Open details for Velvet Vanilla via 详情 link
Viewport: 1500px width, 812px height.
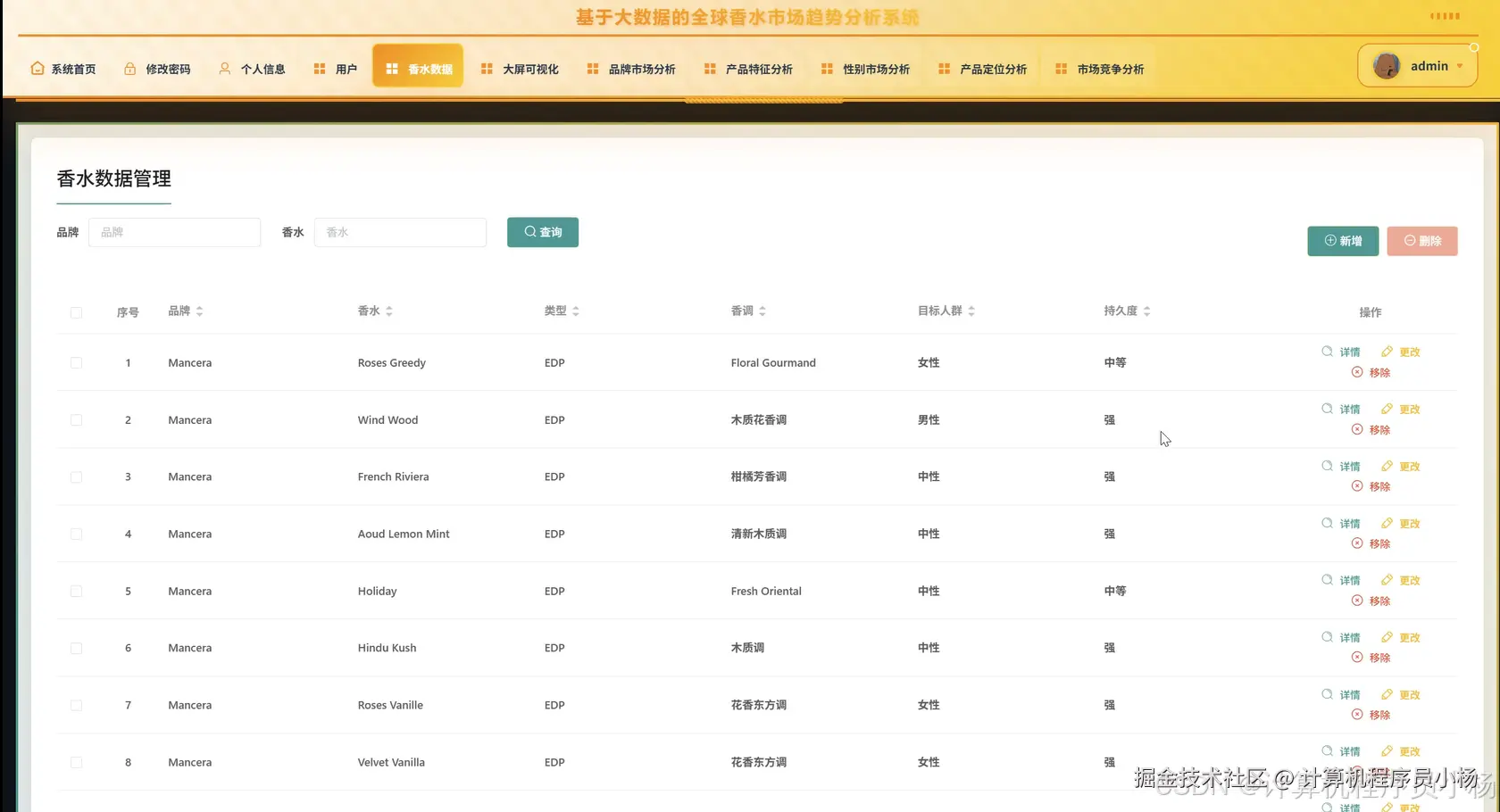coord(1348,750)
